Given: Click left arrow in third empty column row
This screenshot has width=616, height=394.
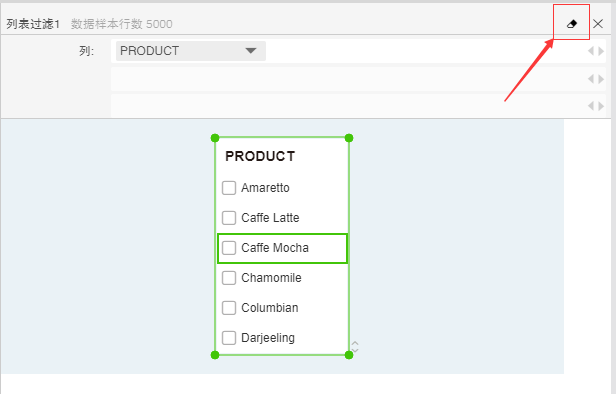Looking at the screenshot, I should (590, 106).
